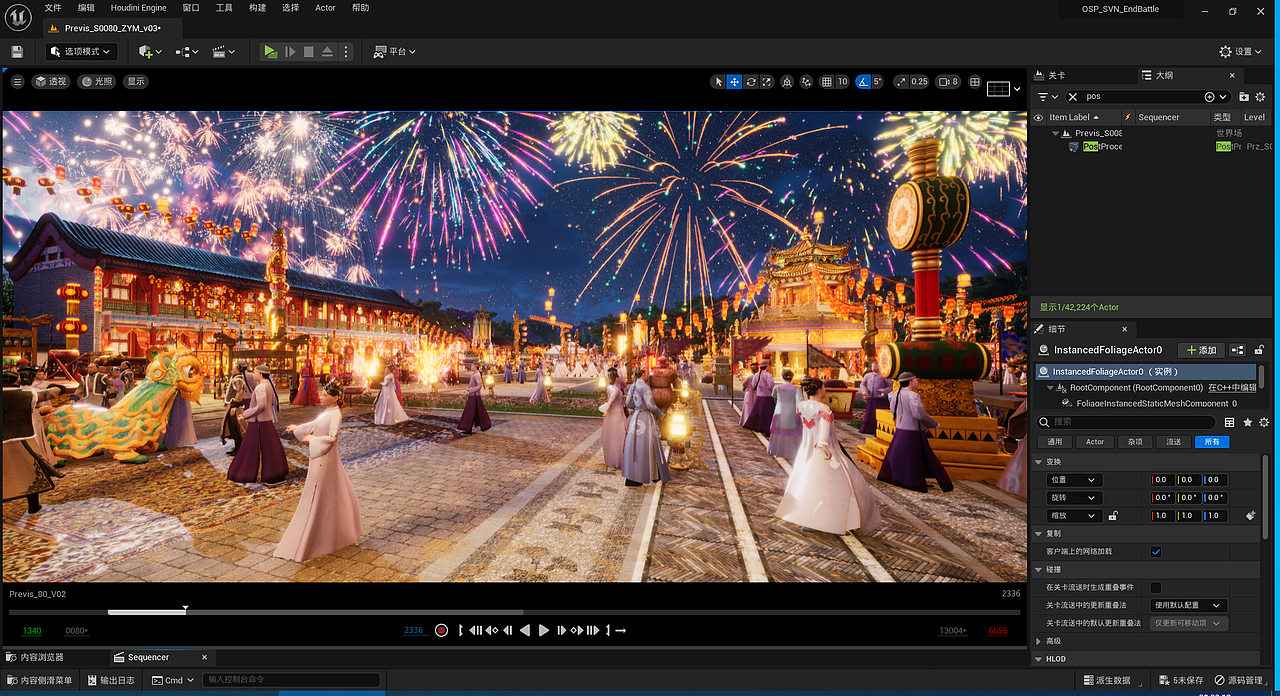Change scale snap value 0.25
The width and height of the screenshot is (1280, 696).
pos(919,82)
